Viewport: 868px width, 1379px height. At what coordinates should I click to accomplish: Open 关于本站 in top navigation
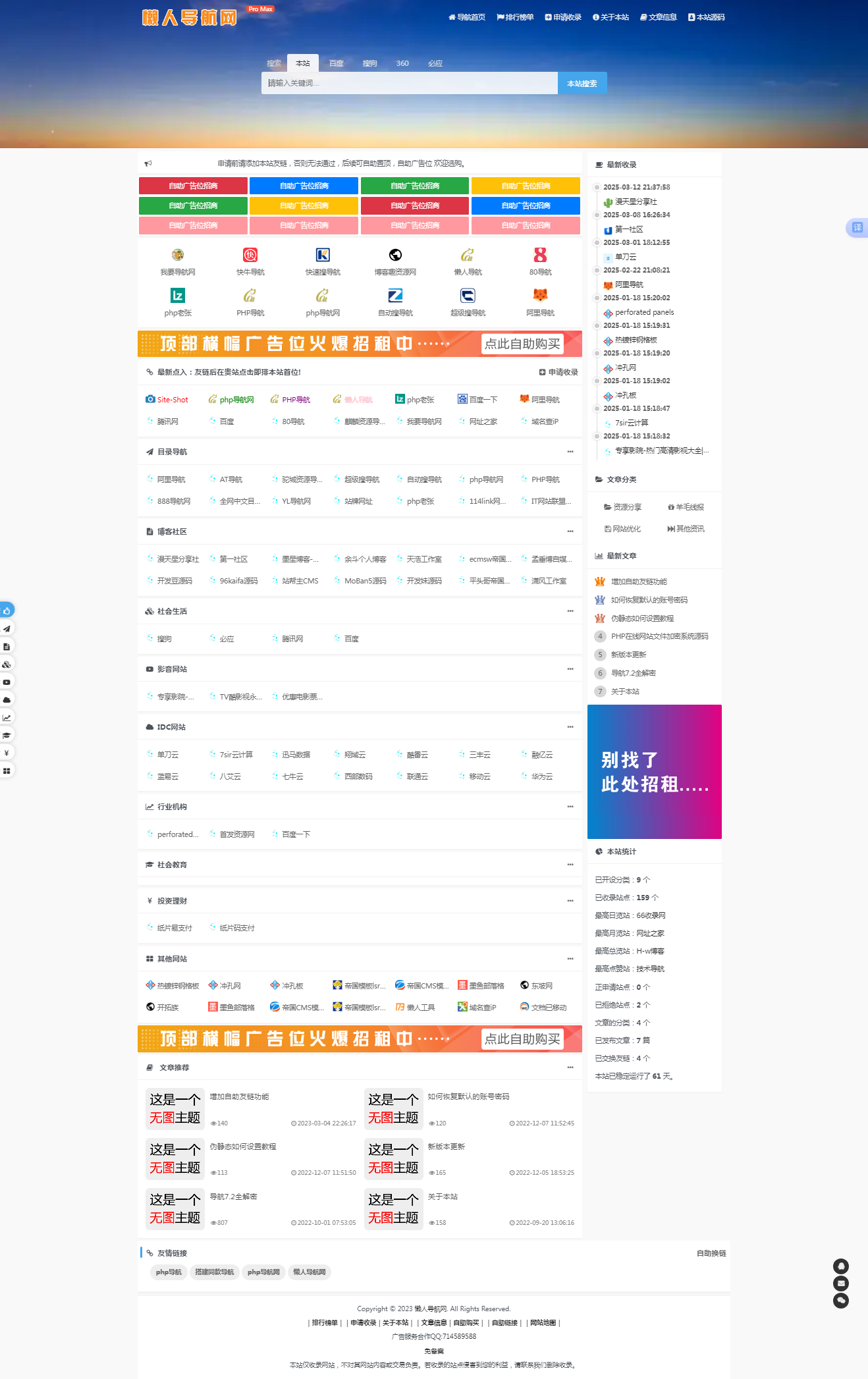[610, 17]
